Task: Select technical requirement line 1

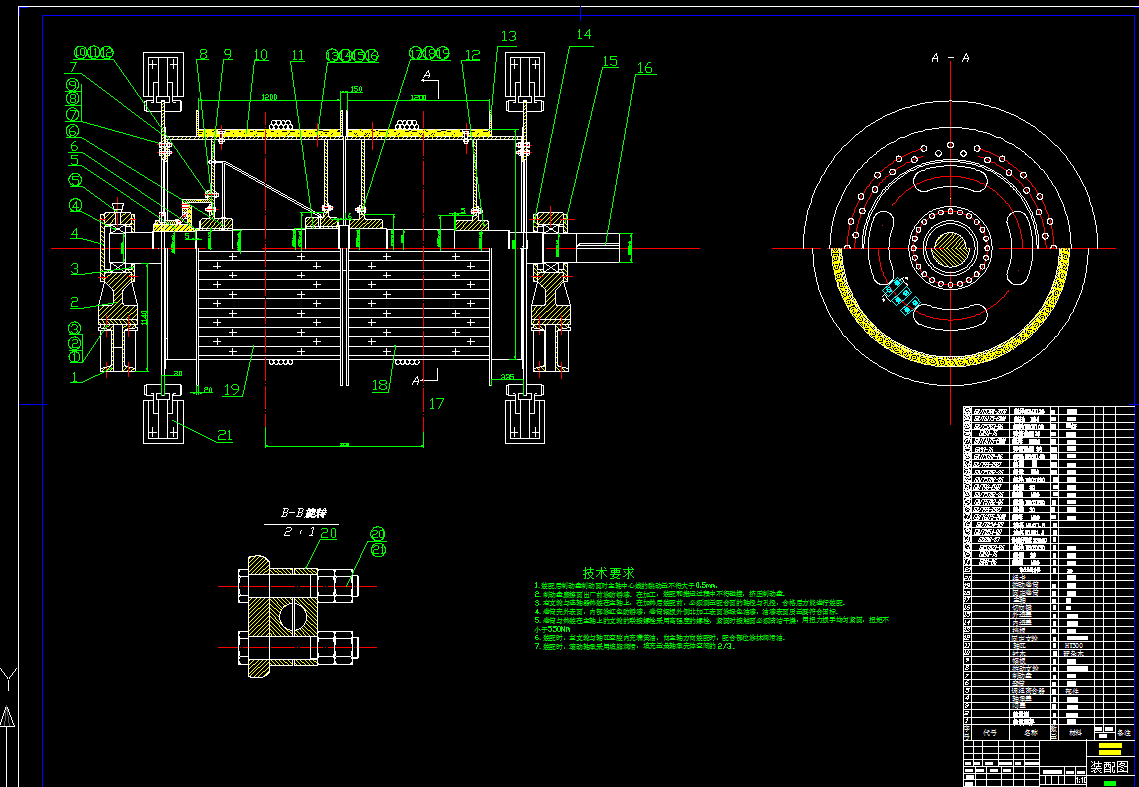Action: 626,586
